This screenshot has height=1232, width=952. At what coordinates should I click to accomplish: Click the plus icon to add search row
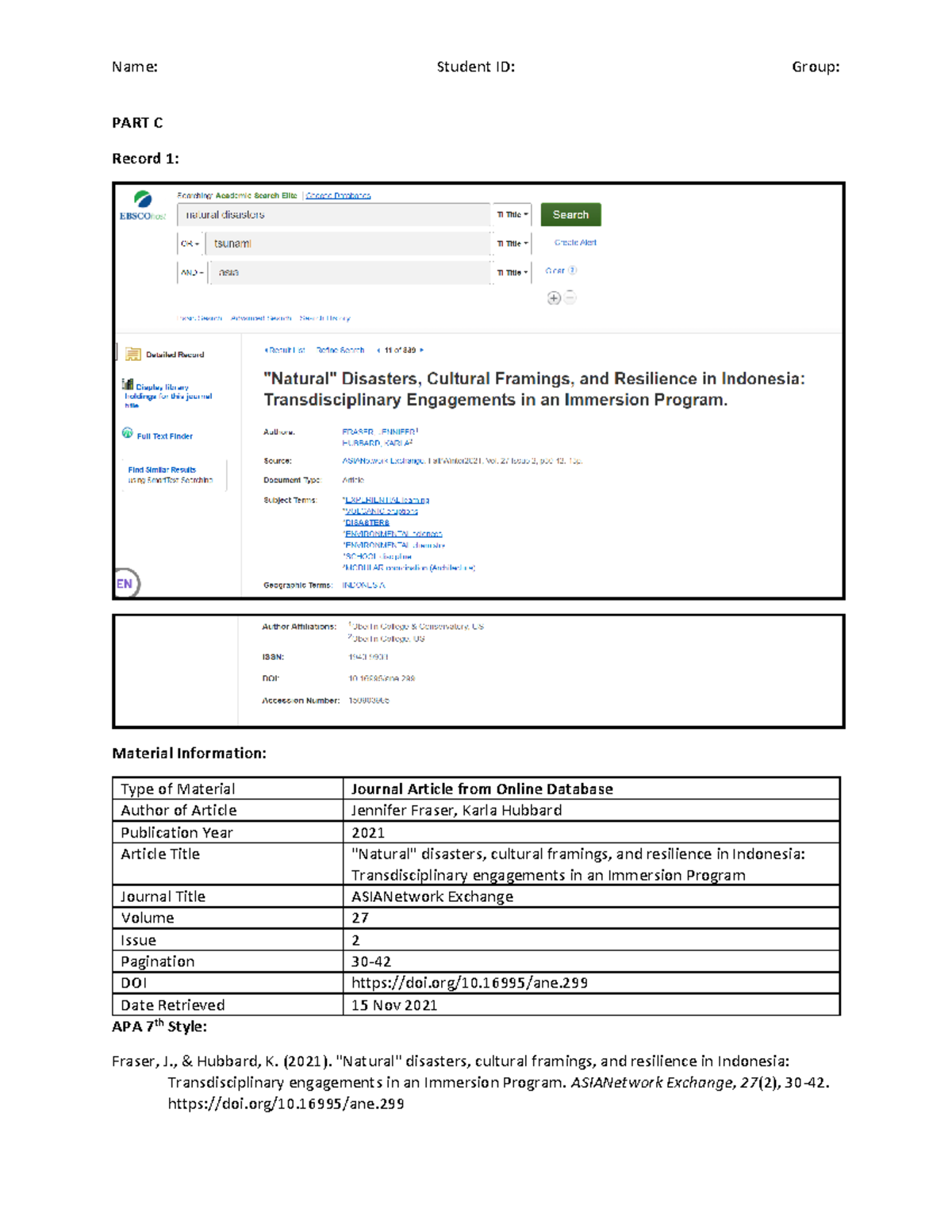554,297
